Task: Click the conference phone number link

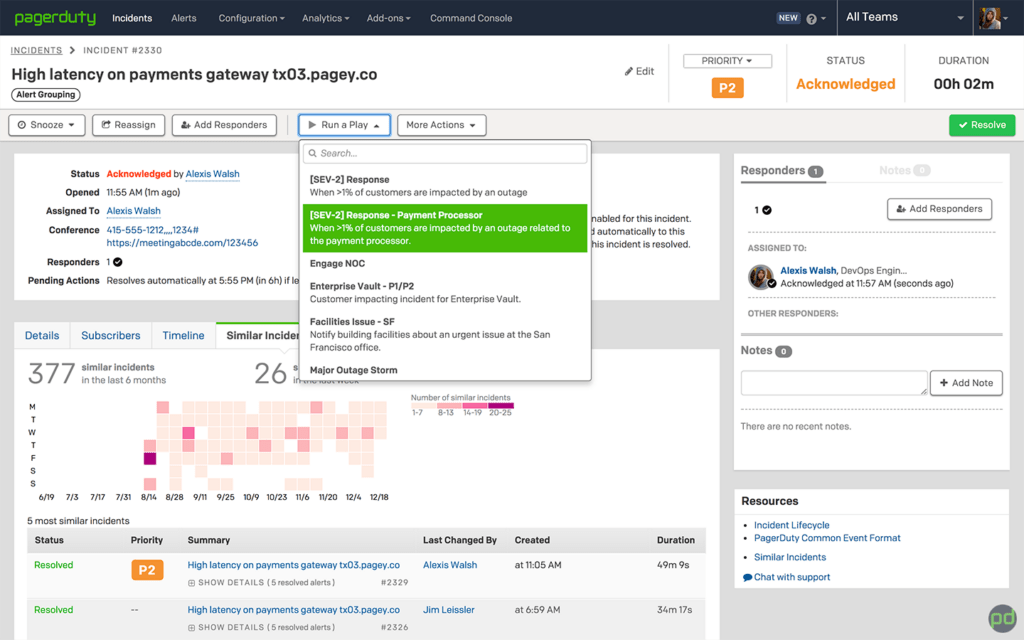Action: [x=153, y=230]
